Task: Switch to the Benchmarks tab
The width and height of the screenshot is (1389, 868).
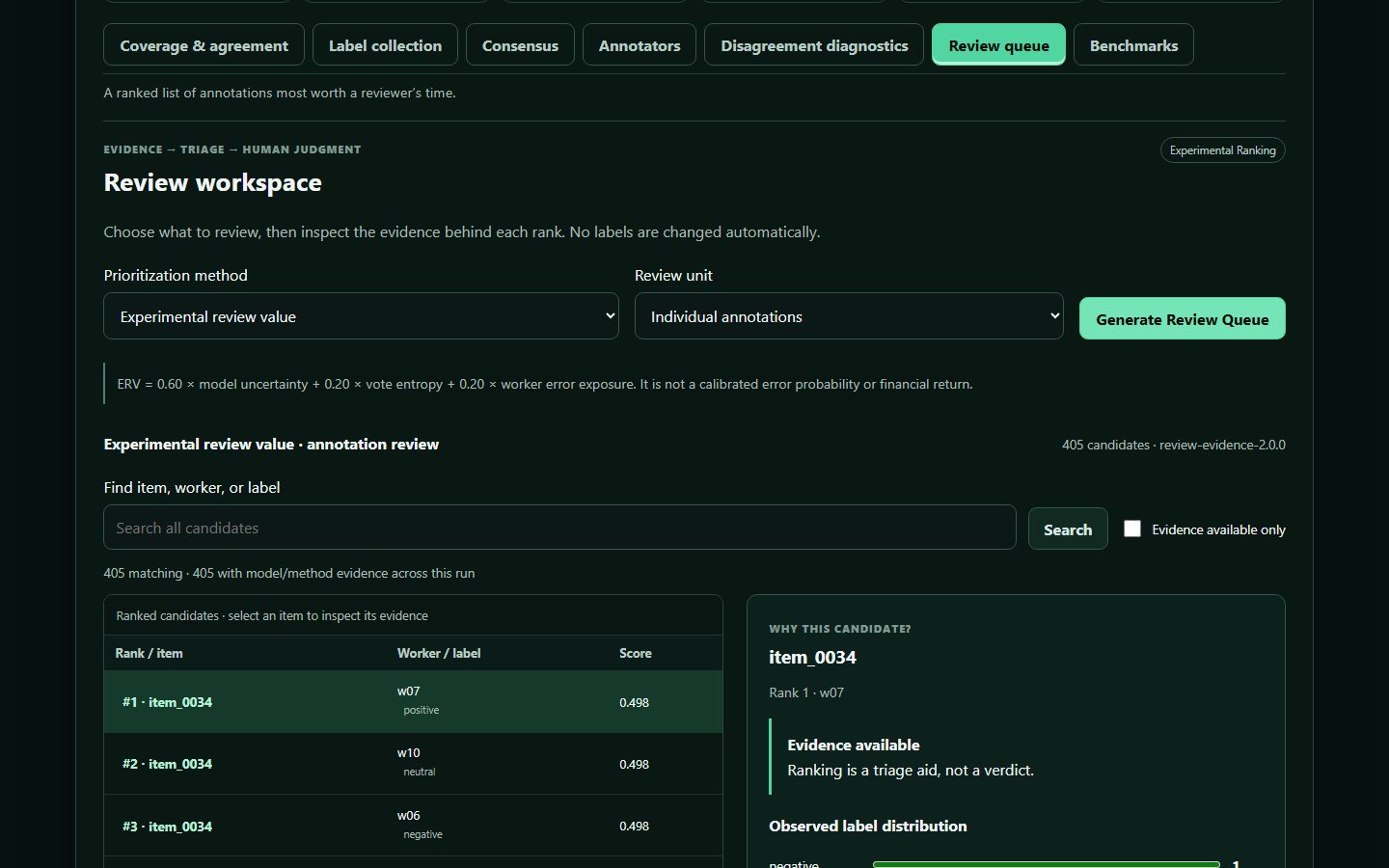Action: 1133,45
